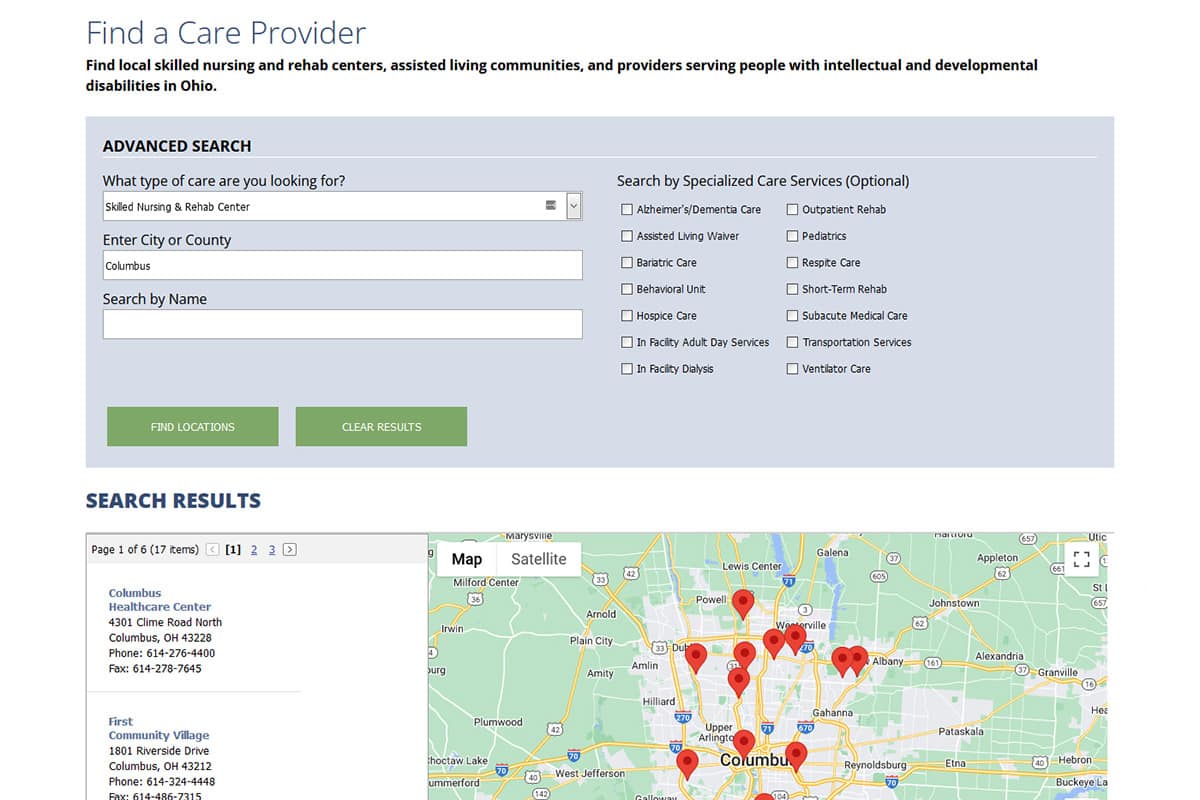Click the red map pin near Westerville
The width and height of the screenshot is (1200, 800).
[795, 637]
